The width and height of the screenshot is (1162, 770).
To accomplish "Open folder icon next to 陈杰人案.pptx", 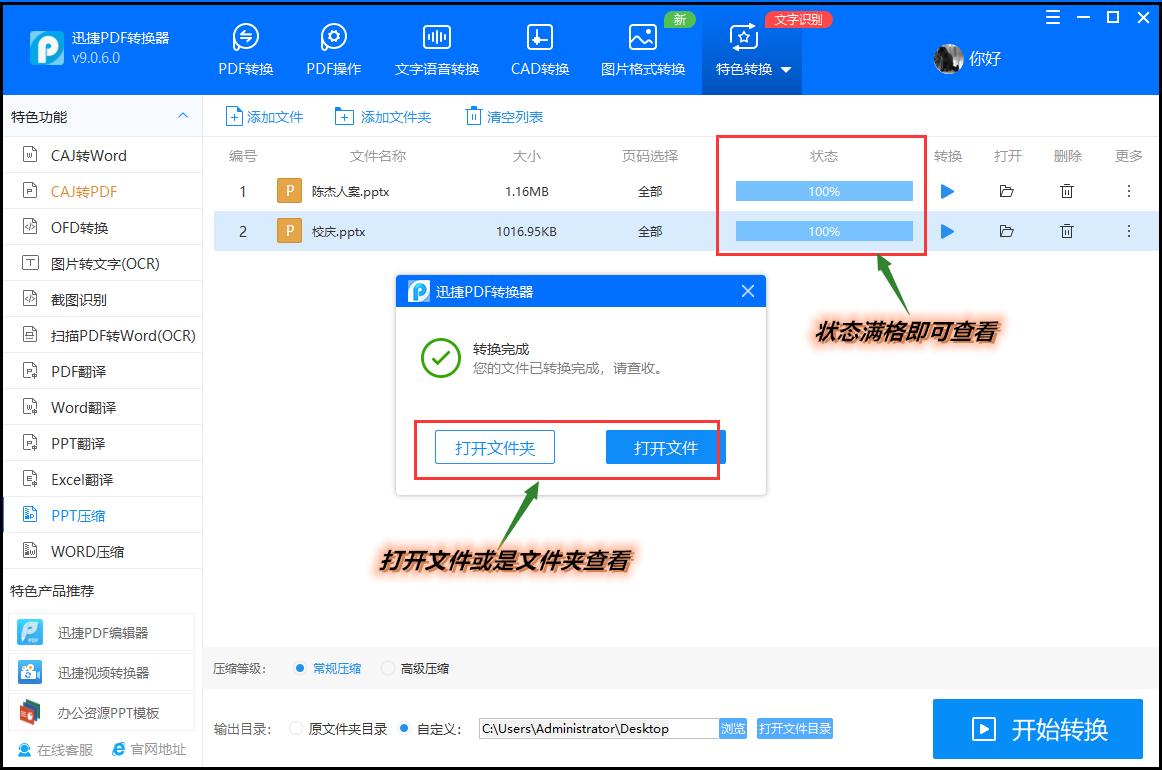I will (x=1007, y=190).
